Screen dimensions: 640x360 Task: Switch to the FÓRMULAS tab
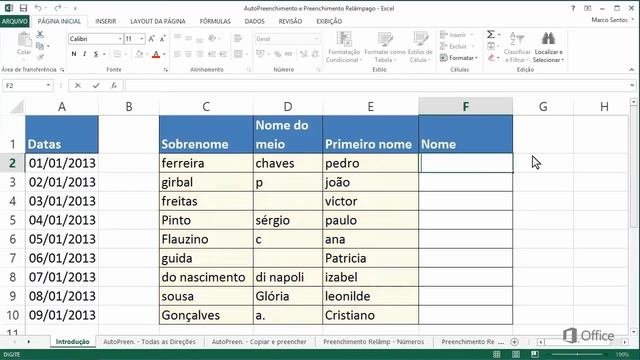pos(215,21)
